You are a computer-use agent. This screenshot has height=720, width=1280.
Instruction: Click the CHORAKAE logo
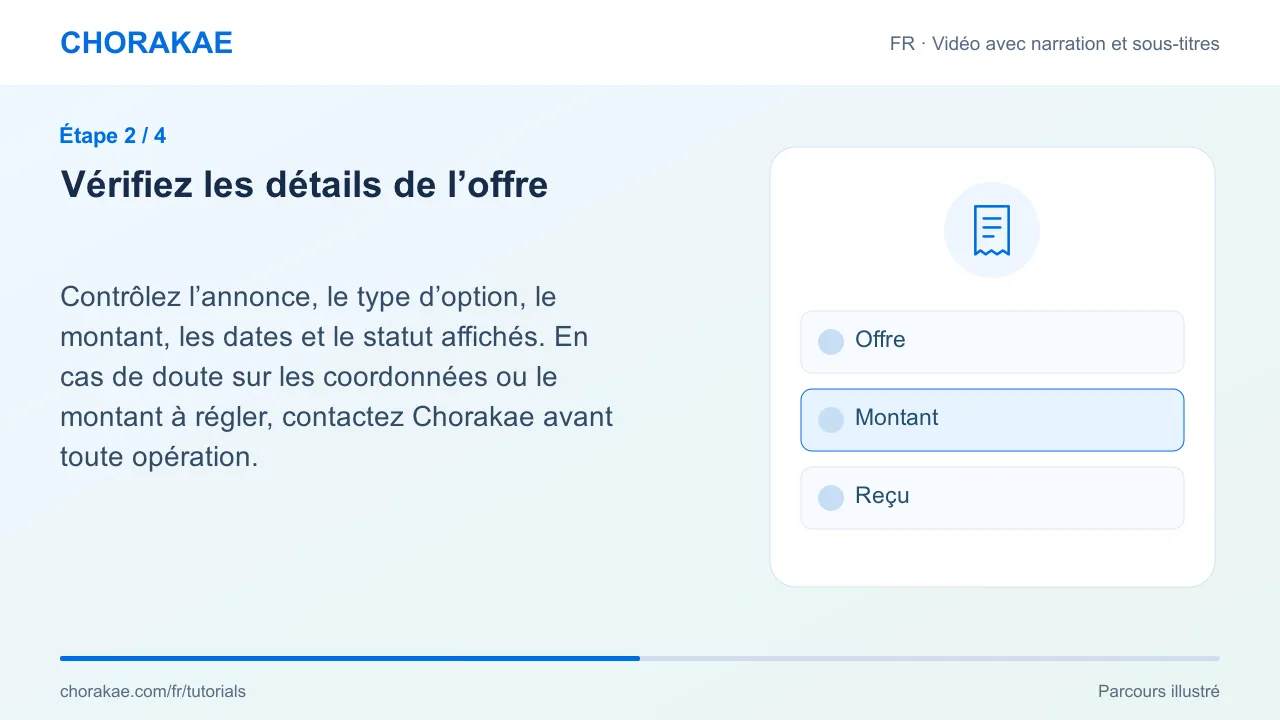click(x=146, y=43)
